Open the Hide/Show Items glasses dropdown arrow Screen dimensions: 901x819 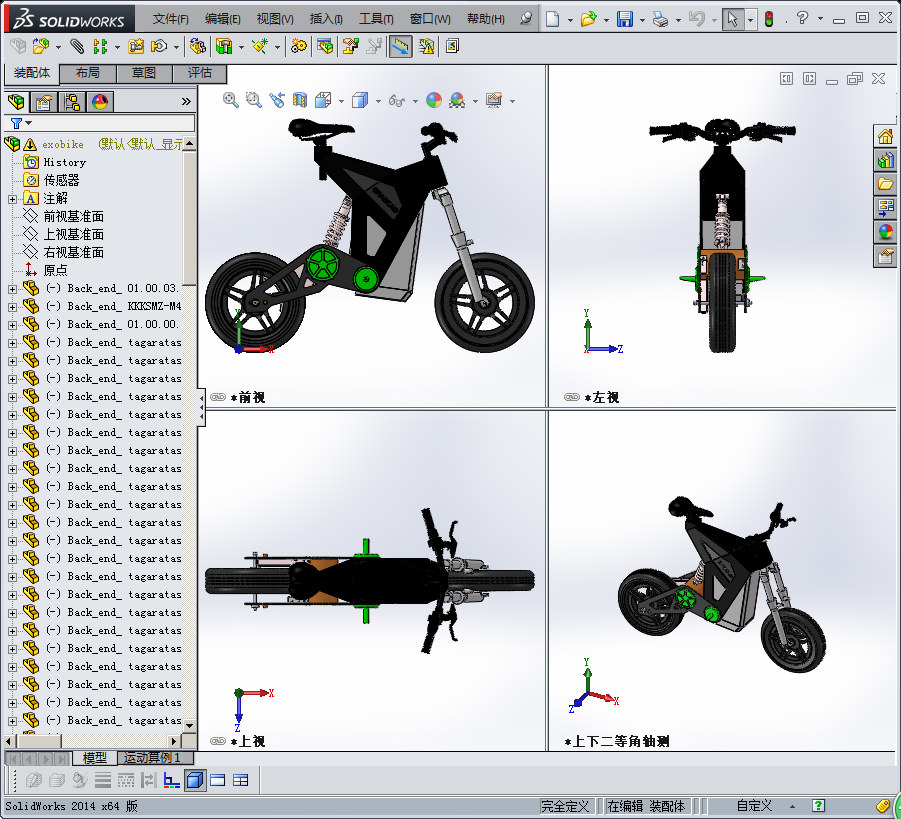(x=415, y=101)
